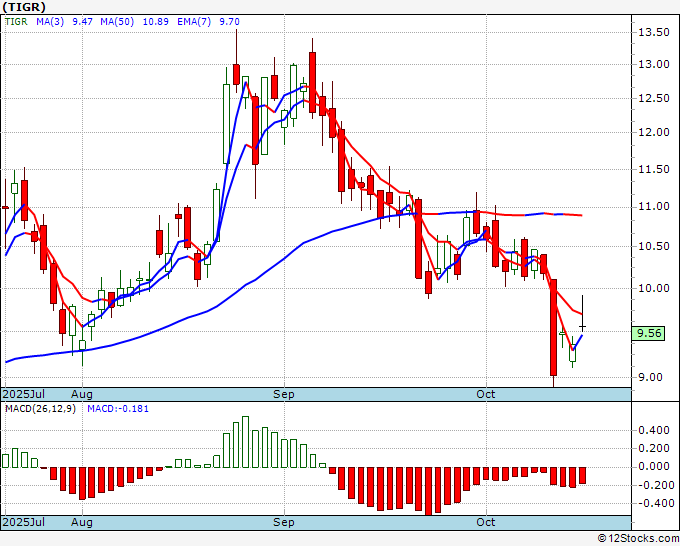This screenshot has width=680, height=546.
Task: Click the 12.50 price axis label
Action: point(654,98)
